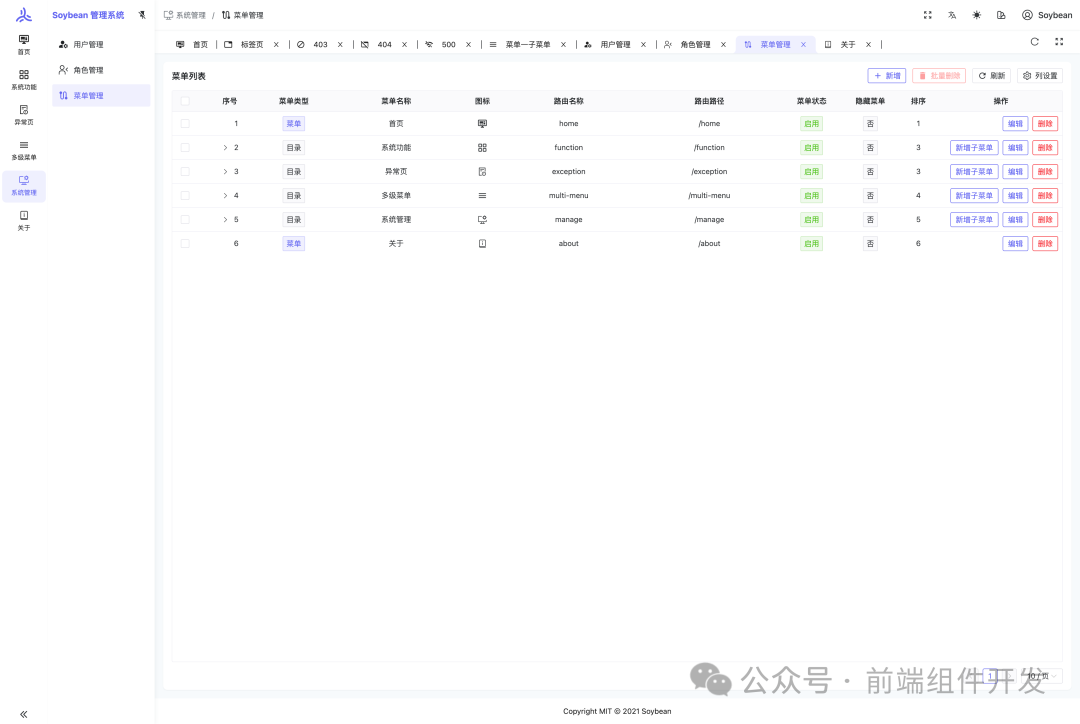Viewport: 1080px width, 724px height.
Task: Open 首页 in the left sidebar
Action: click(x=24, y=45)
